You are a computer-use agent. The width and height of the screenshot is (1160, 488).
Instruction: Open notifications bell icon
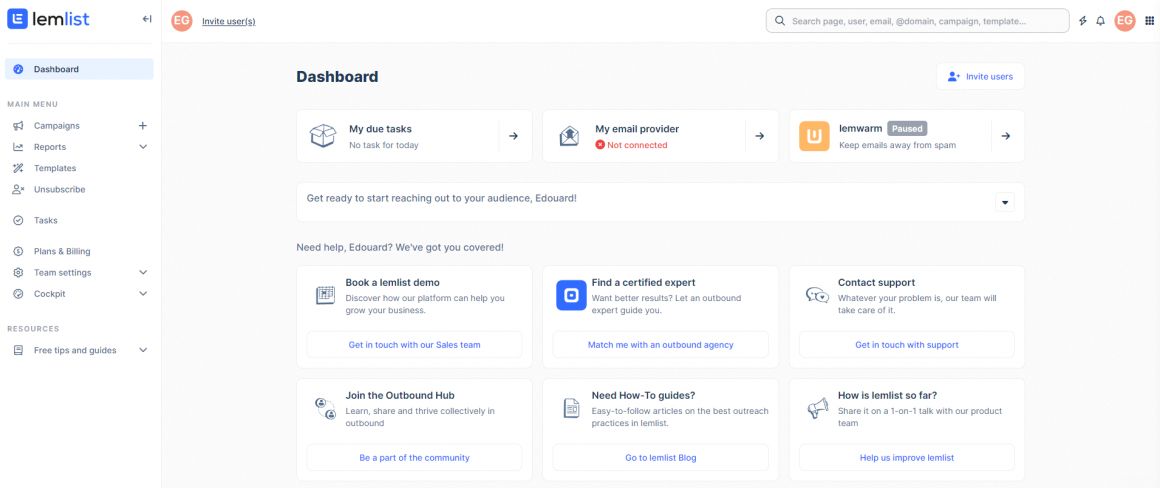point(1101,21)
